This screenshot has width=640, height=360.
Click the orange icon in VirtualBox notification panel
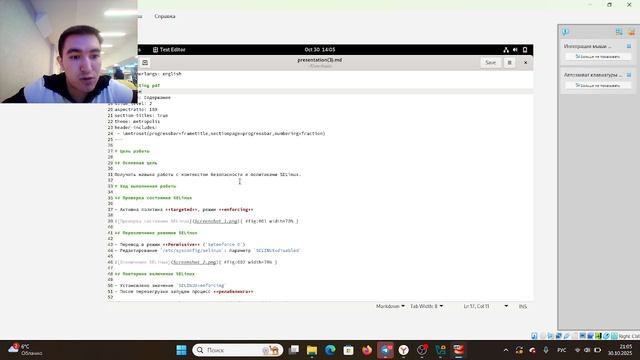(631, 31)
